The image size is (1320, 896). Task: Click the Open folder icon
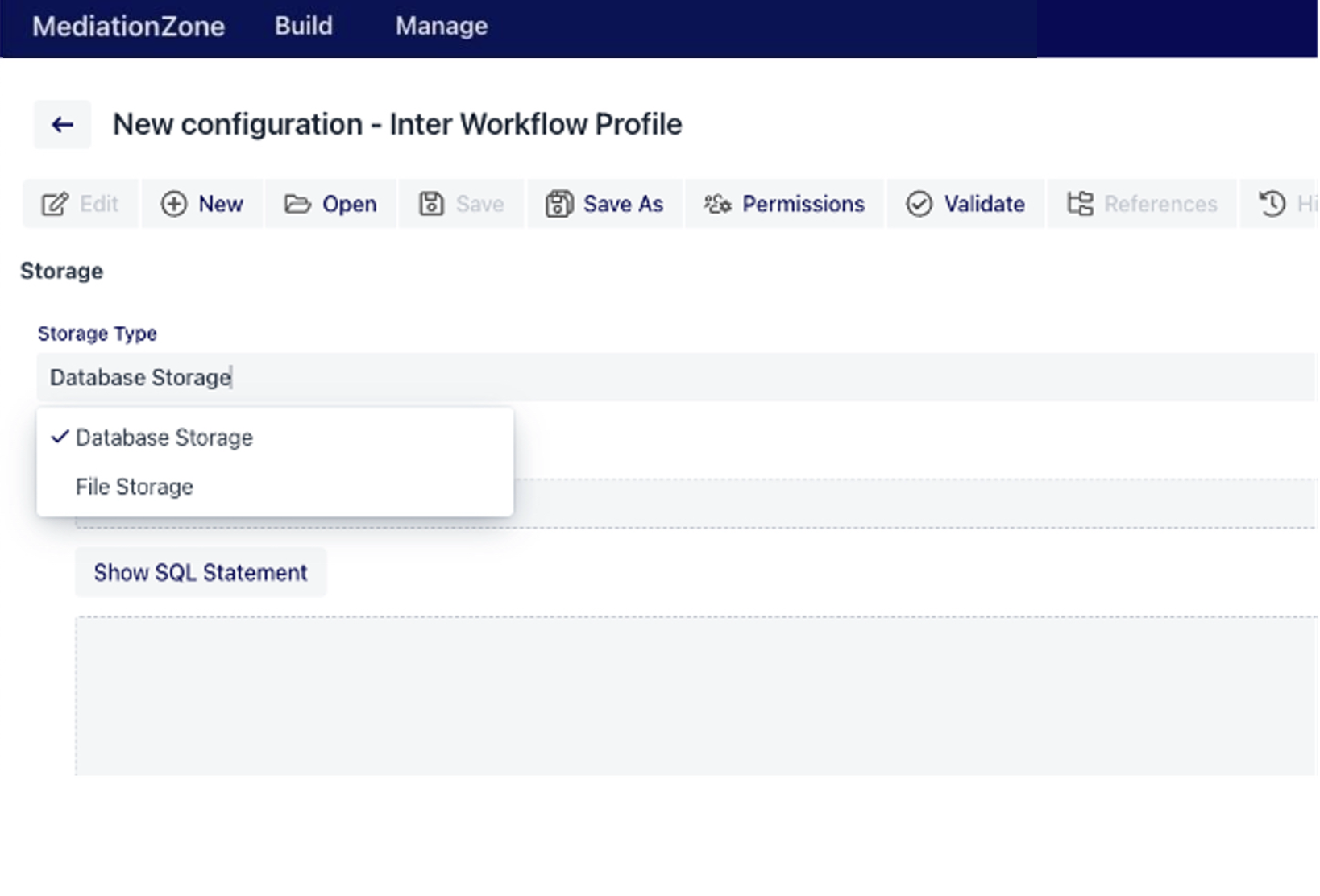point(297,204)
